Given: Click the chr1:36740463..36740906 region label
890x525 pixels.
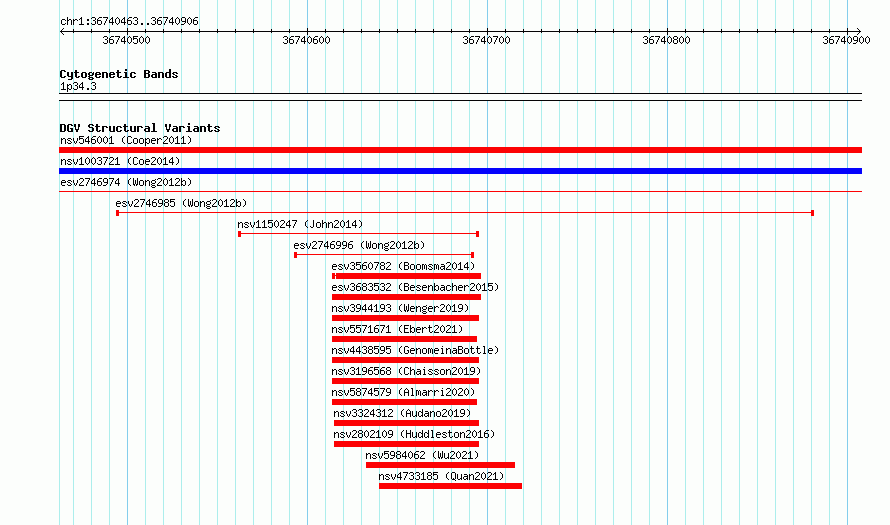Looking at the screenshot, I should coord(129,22).
